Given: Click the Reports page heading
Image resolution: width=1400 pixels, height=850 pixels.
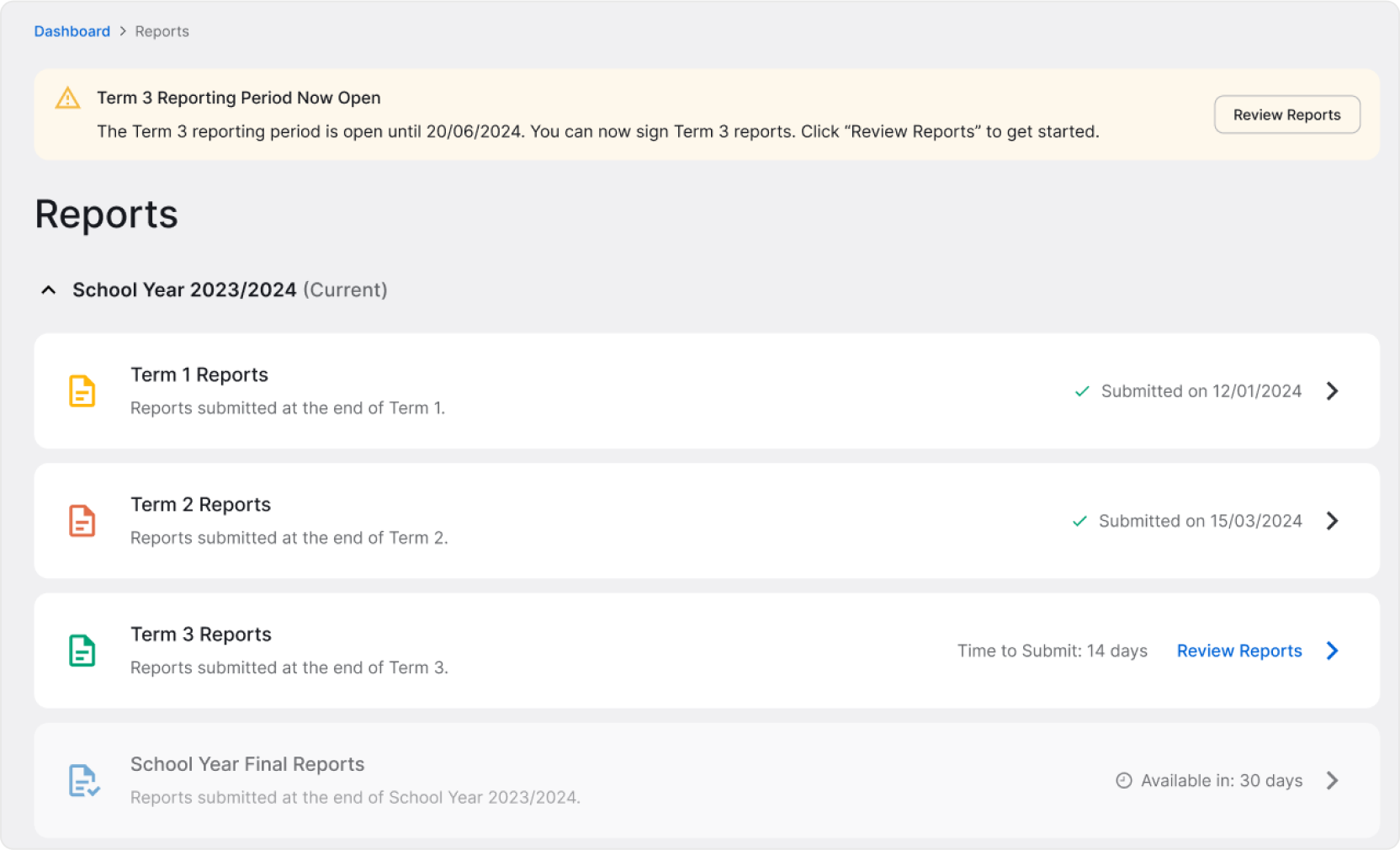Looking at the screenshot, I should click(x=105, y=215).
